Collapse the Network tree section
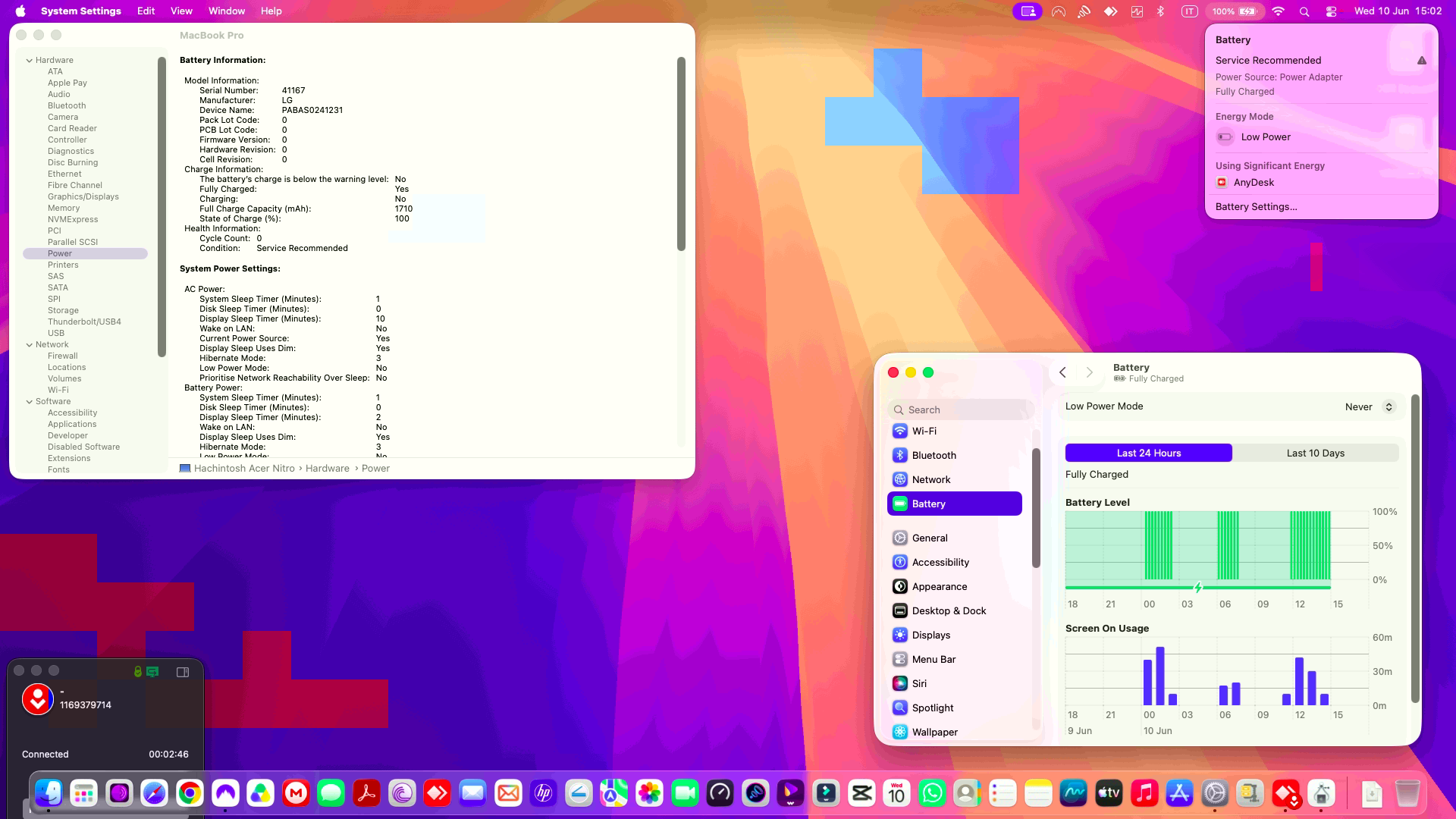The image size is (1456, 819). click(30, 344)
